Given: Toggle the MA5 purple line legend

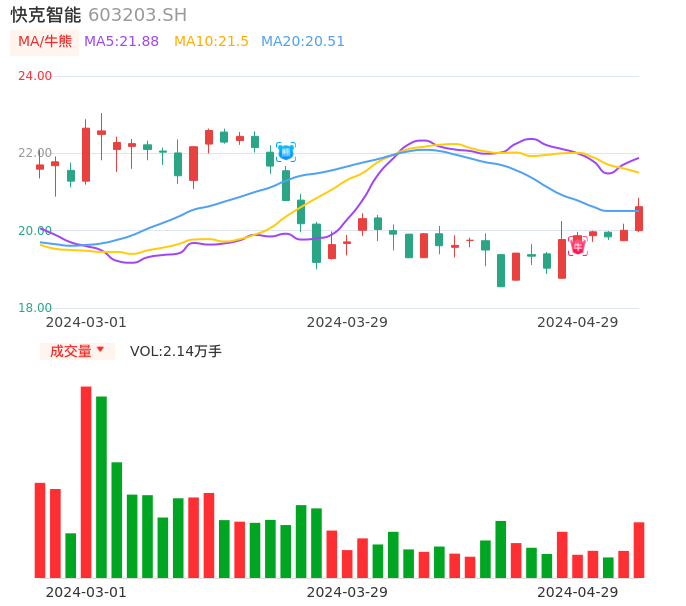Looking at the screenshot, I should 121,42.
